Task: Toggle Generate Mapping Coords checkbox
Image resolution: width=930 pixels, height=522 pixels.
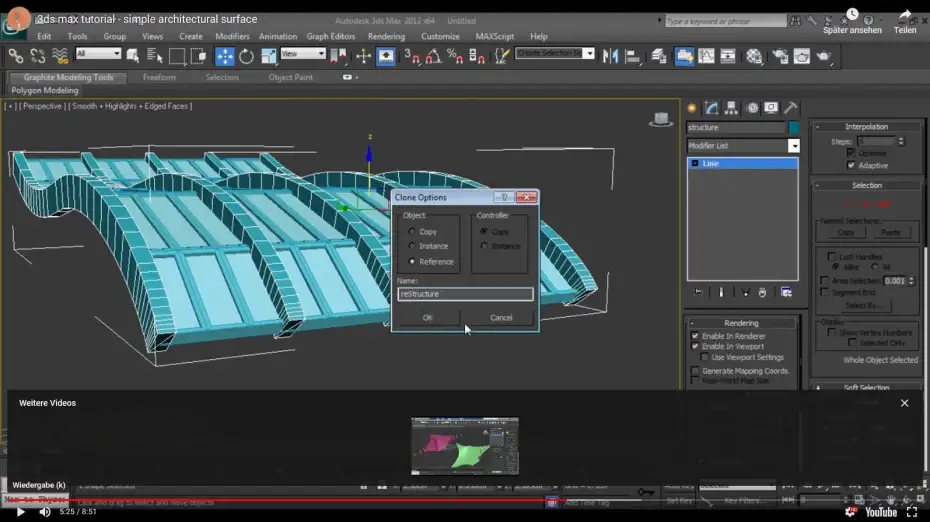Action: (x=695, y=371)
